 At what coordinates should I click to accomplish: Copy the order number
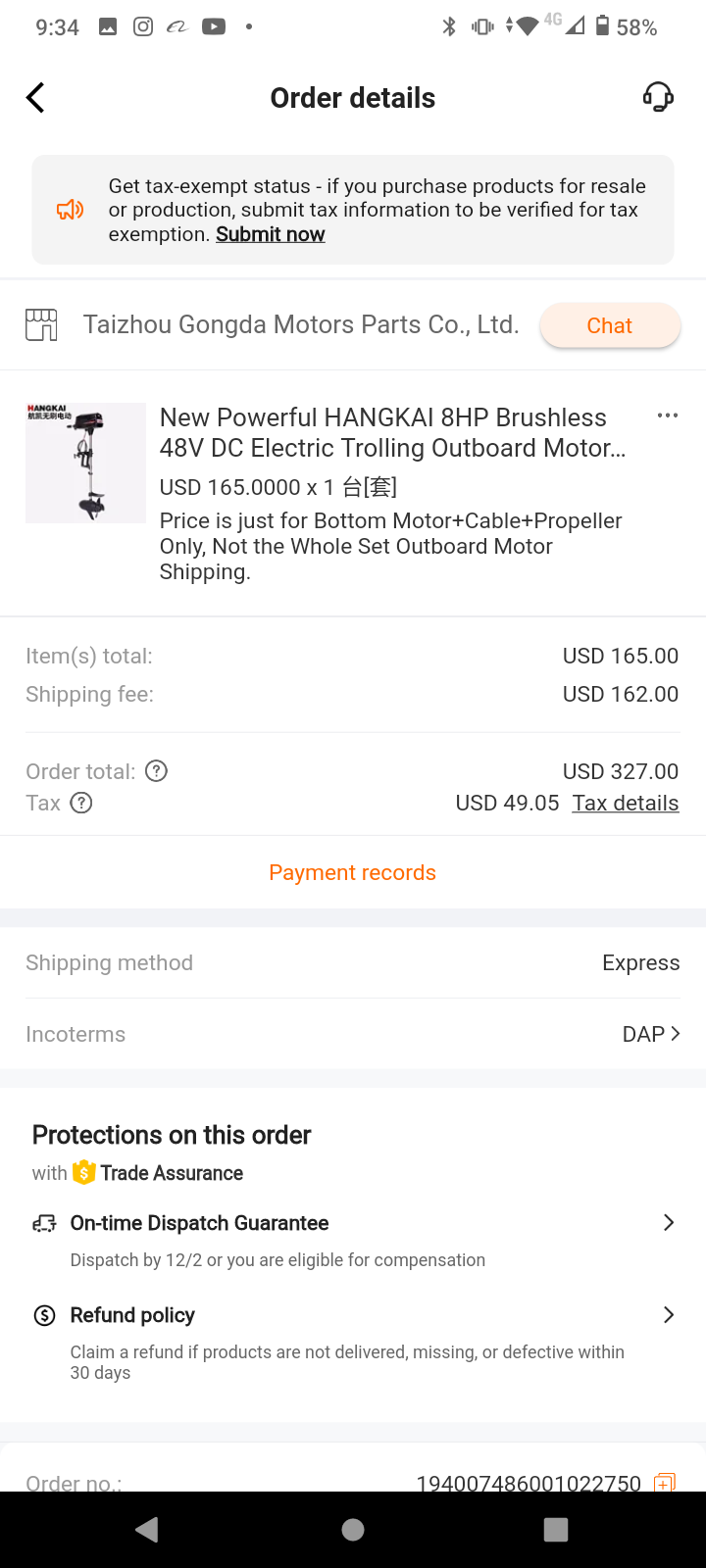(x=665, y=1482)
